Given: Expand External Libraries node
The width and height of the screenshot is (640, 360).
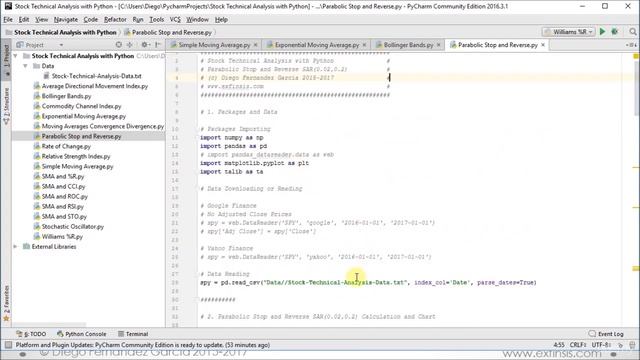Looking at the screenshot, I should [16, 247].
